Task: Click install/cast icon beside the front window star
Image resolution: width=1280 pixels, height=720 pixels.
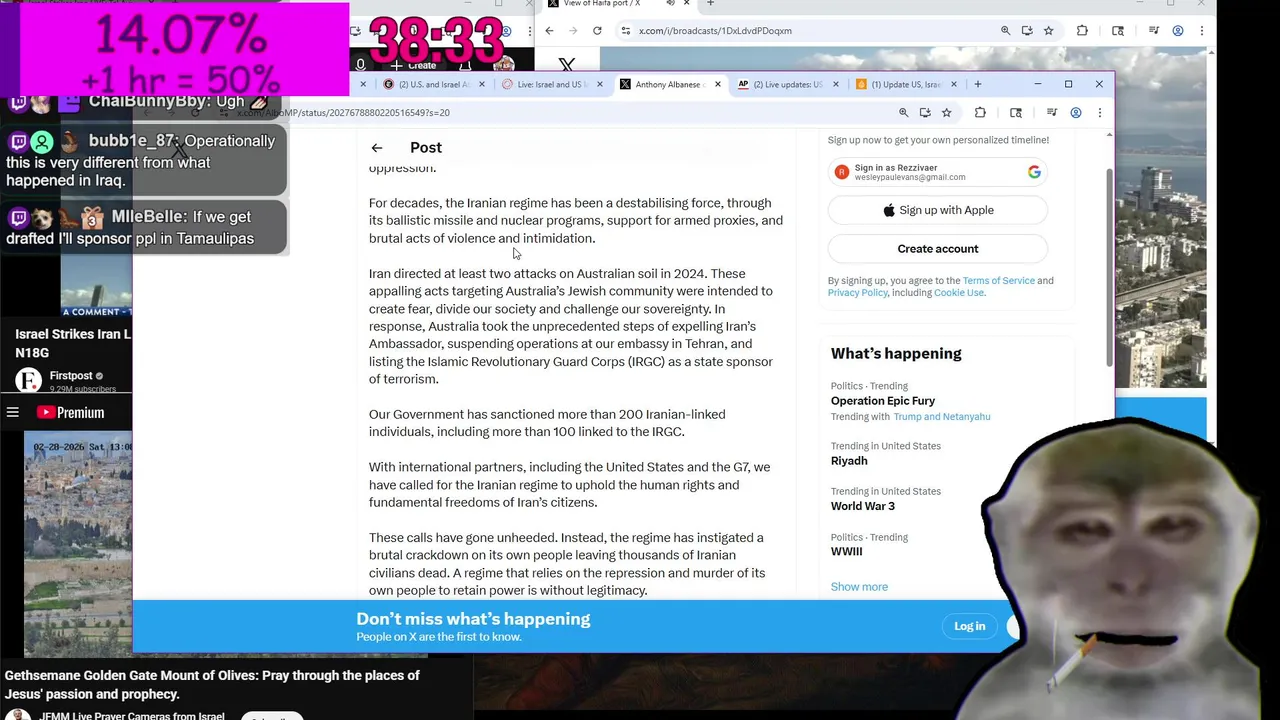Action: 925,113
